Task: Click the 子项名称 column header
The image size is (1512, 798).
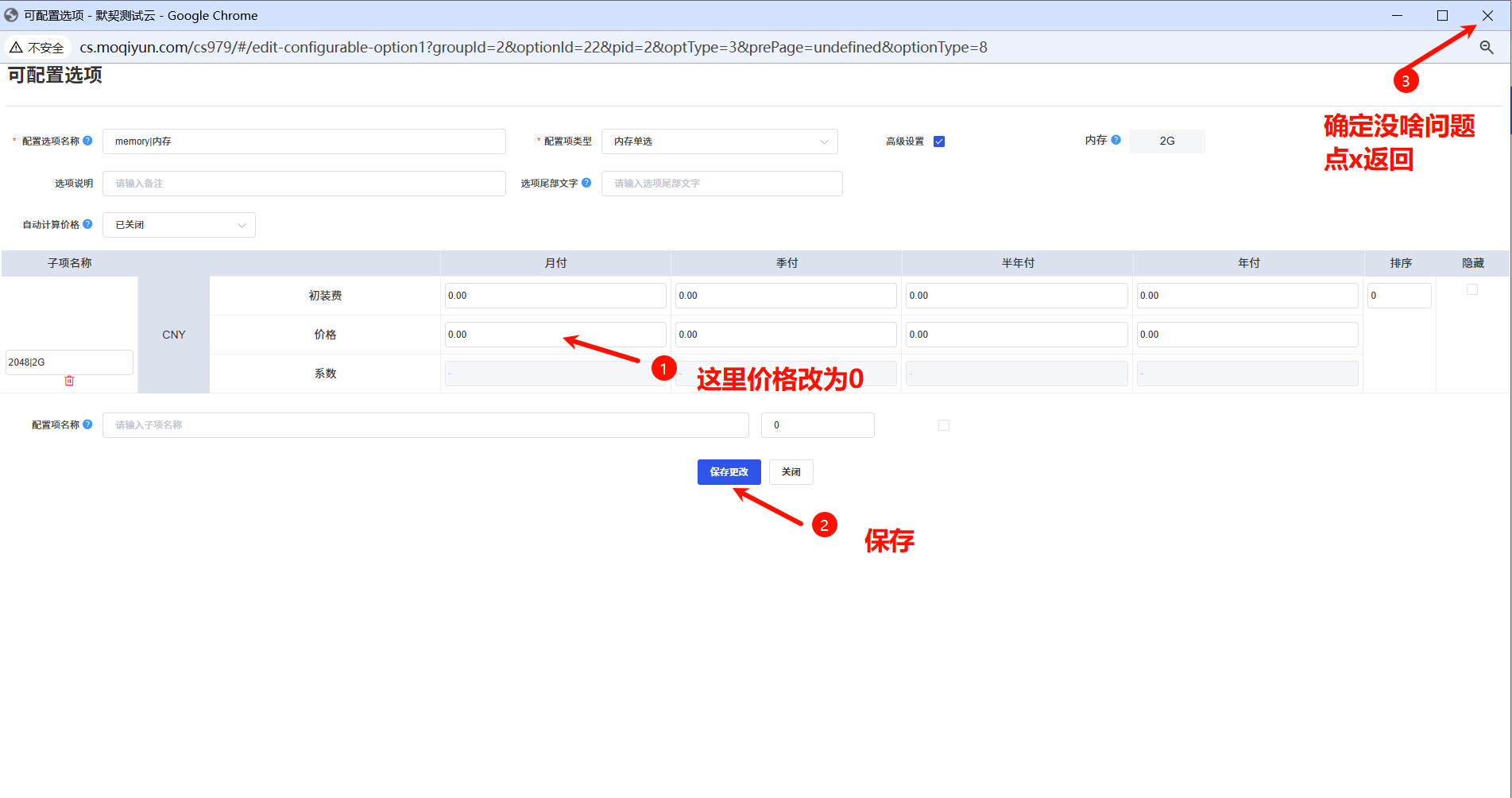Action: [x=70, y=263]
